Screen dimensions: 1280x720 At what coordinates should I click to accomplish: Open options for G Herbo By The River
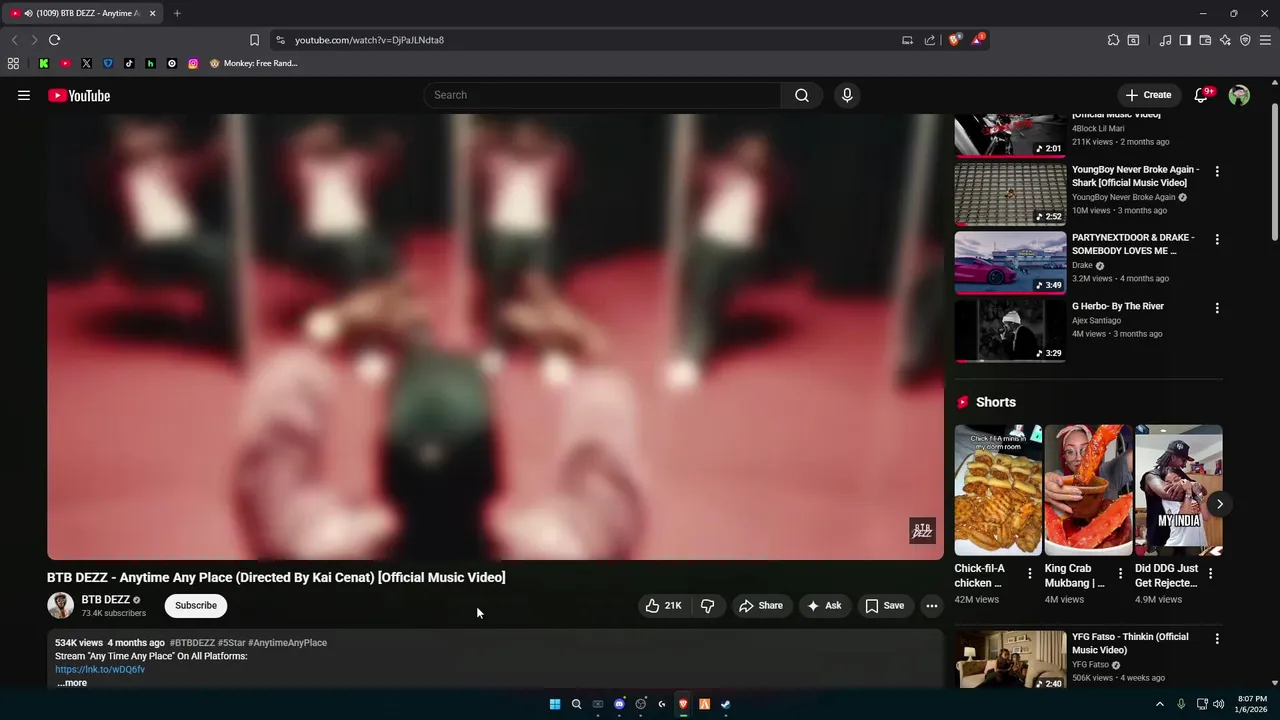tap(1217, 308)
